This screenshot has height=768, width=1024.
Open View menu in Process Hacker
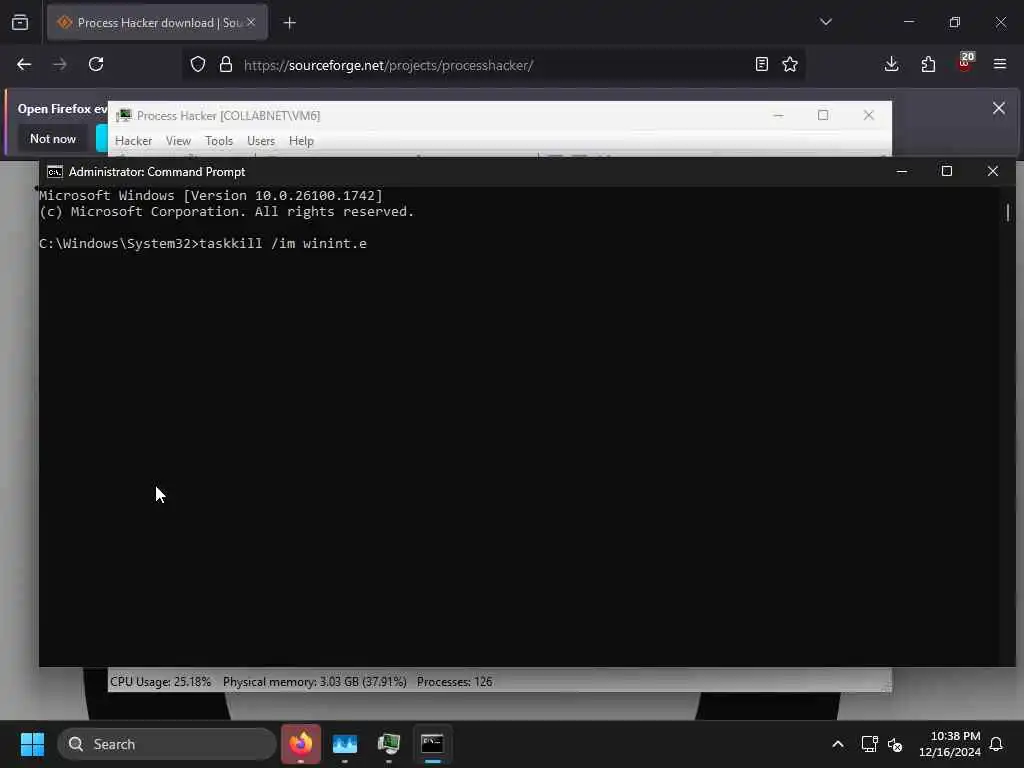click(x=178, y=141)
